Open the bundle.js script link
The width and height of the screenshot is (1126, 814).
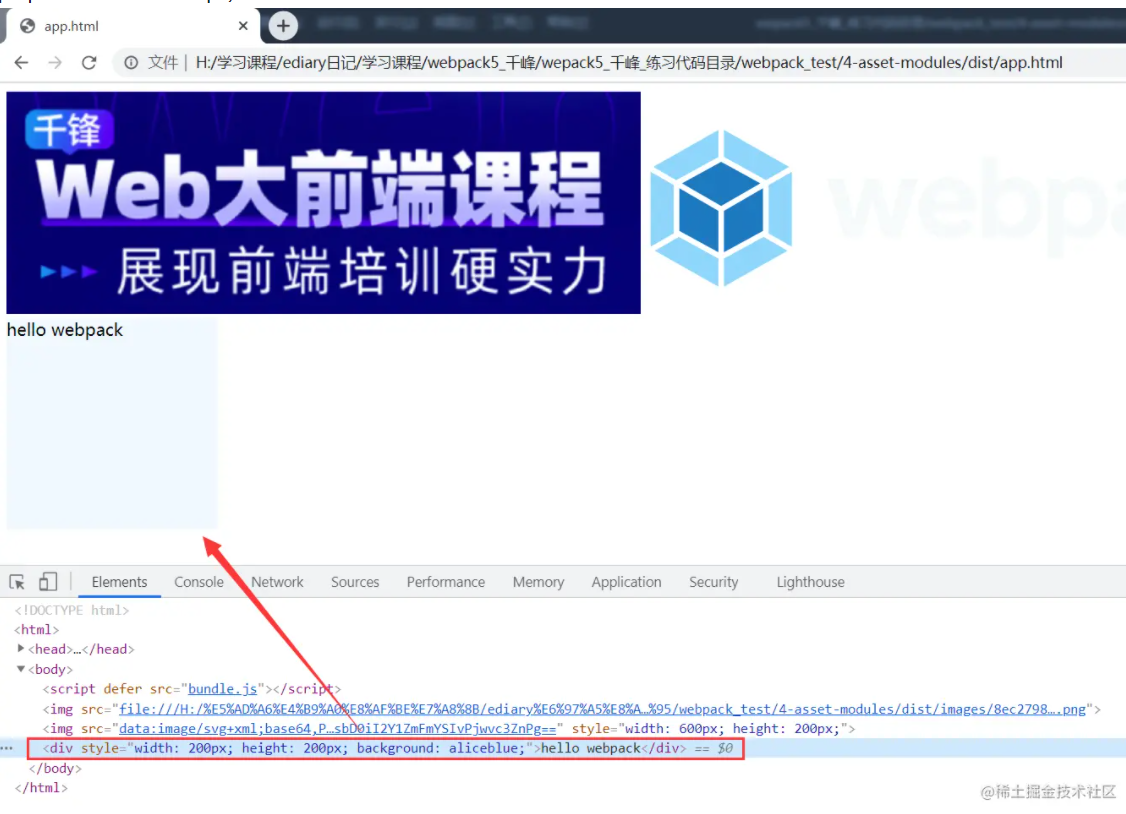tap(223, 688)
